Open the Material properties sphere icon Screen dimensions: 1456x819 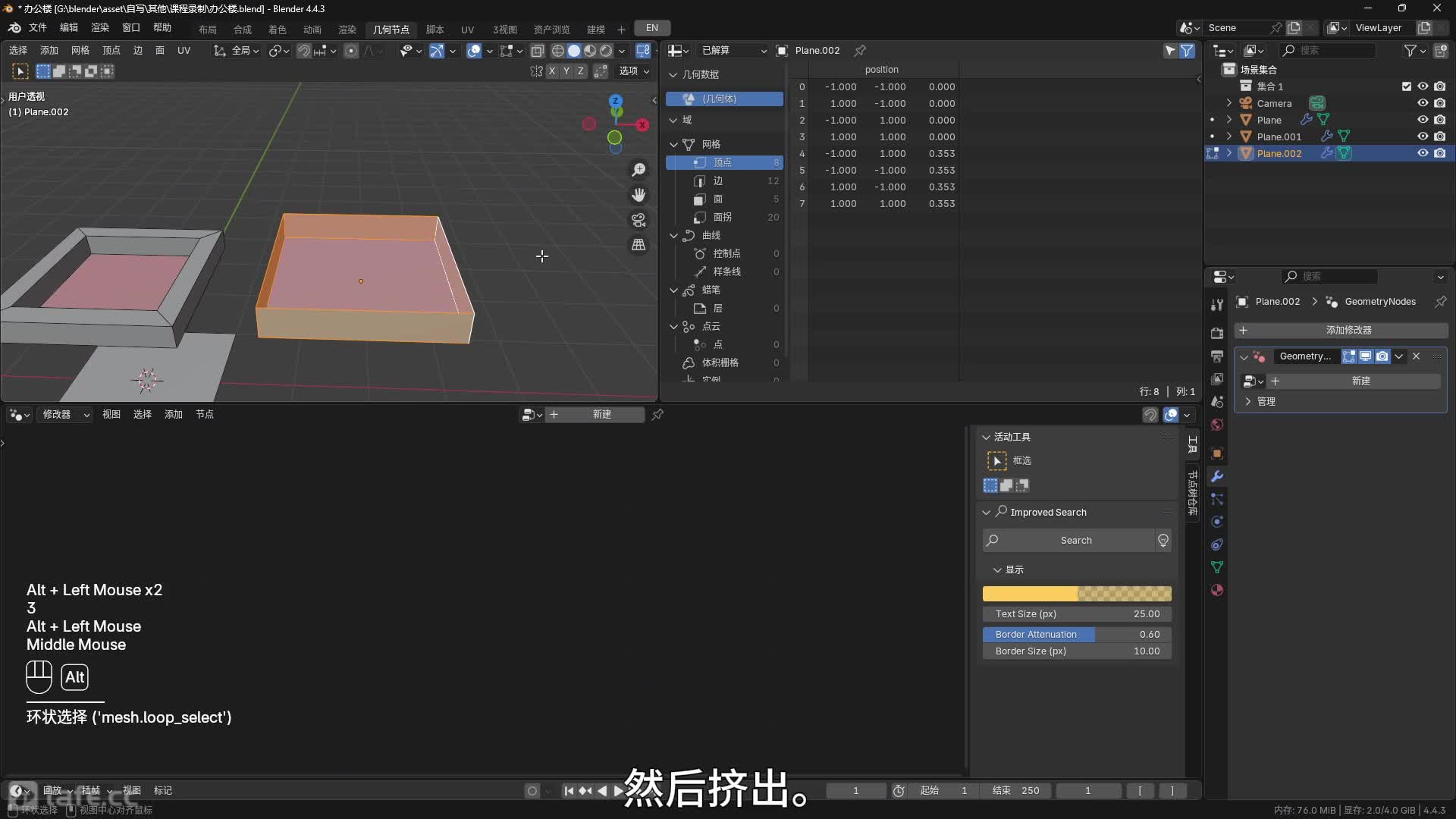(x=1217, y=590)
